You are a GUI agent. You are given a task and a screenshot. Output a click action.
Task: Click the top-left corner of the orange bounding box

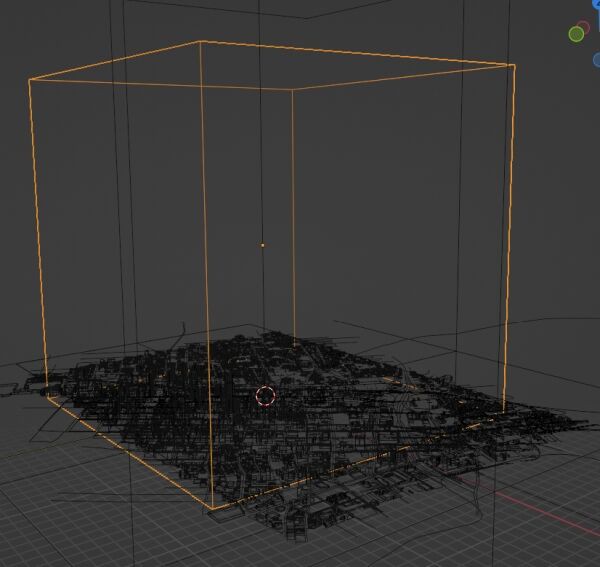point(30,80)
